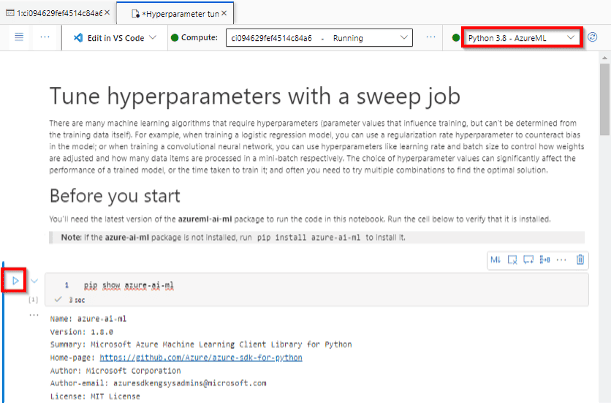612x404 pixels.
Task: Click the green compute status indicator
Action: [174, 37]
